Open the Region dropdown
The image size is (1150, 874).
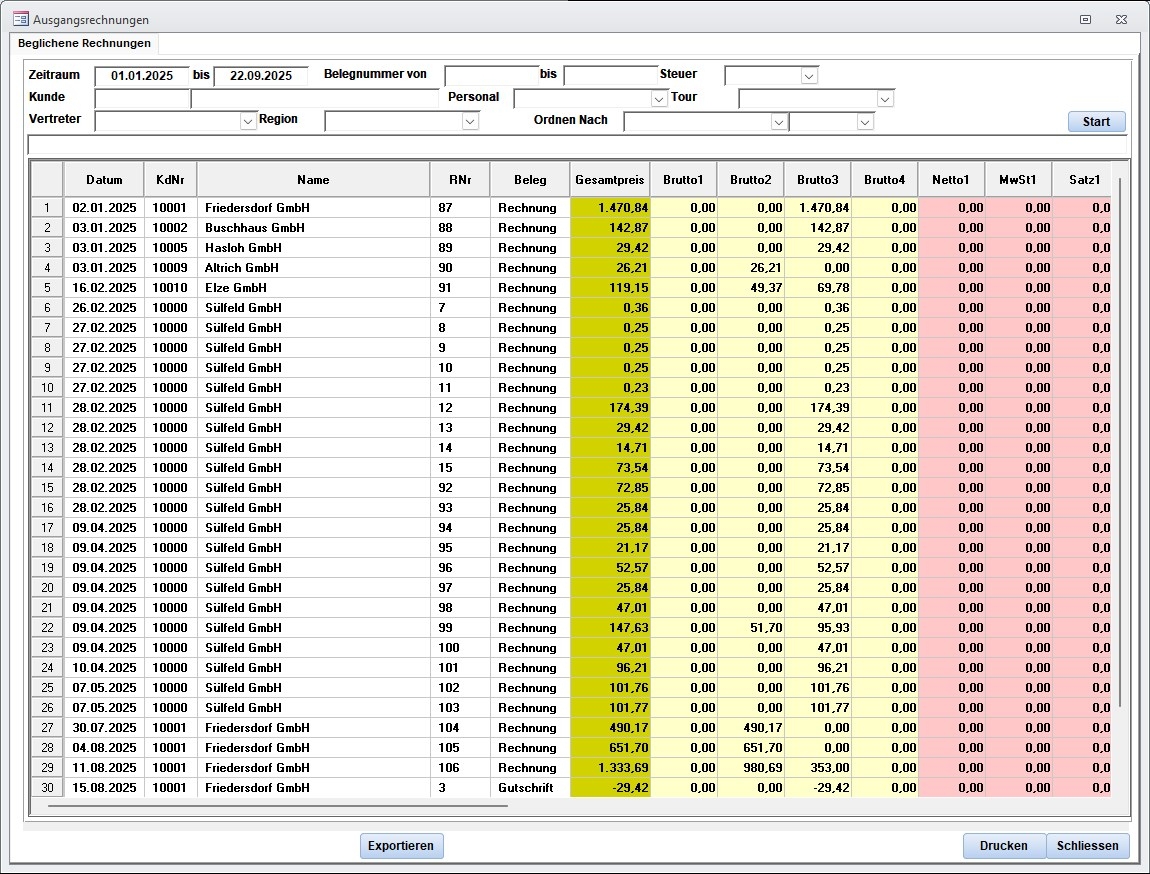tap(470, 121)
